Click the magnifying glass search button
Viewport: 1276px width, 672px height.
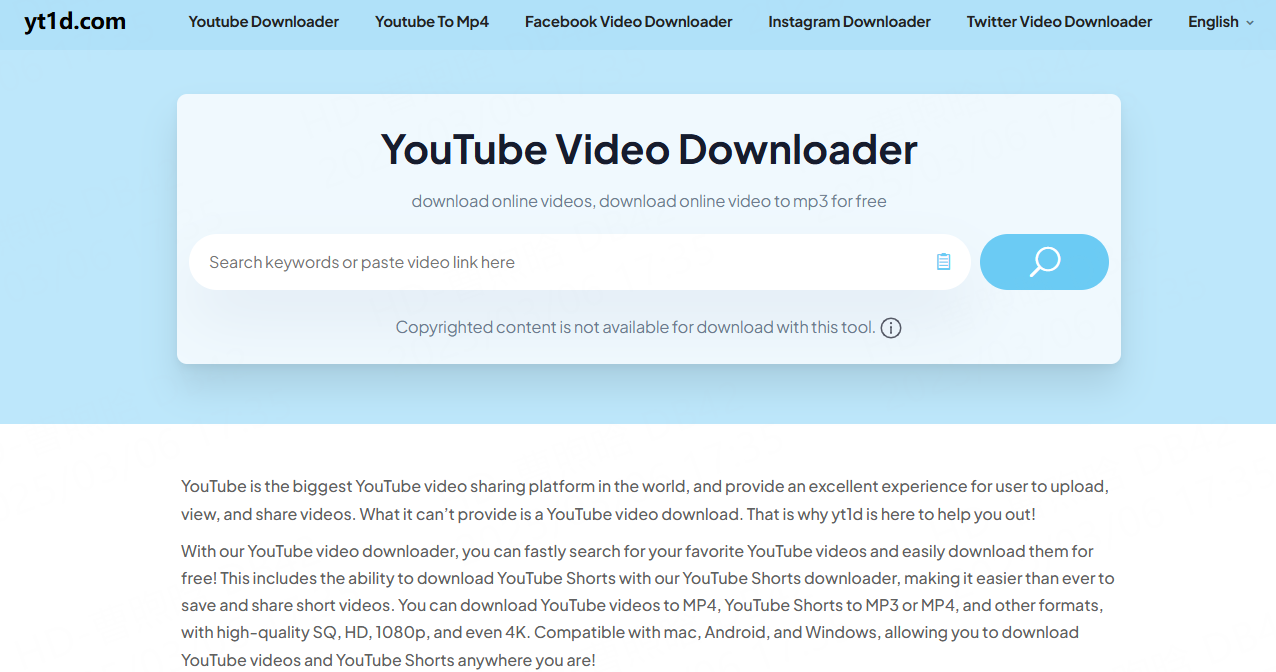point(1044,262)
